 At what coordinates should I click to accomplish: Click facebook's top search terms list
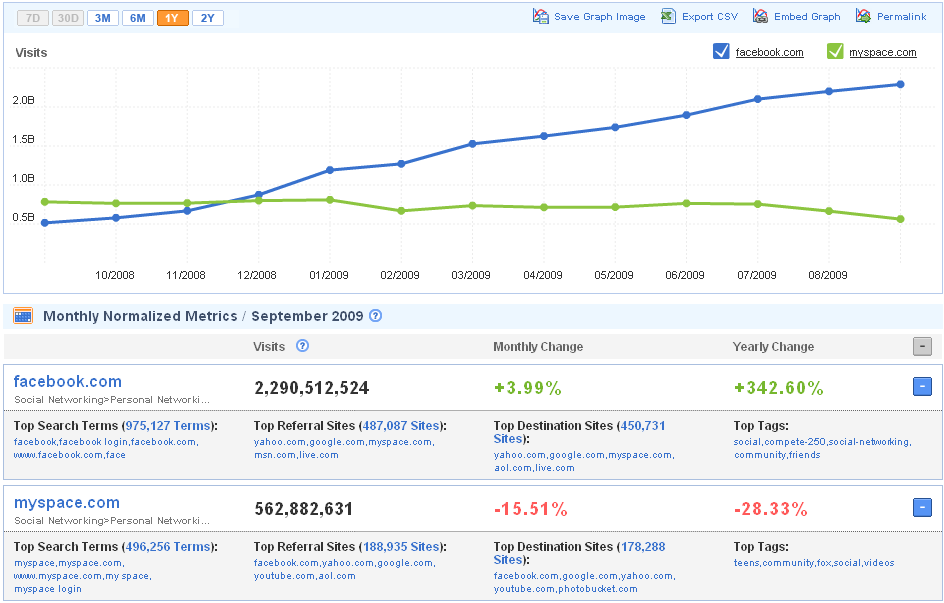(x=106, y=448)
